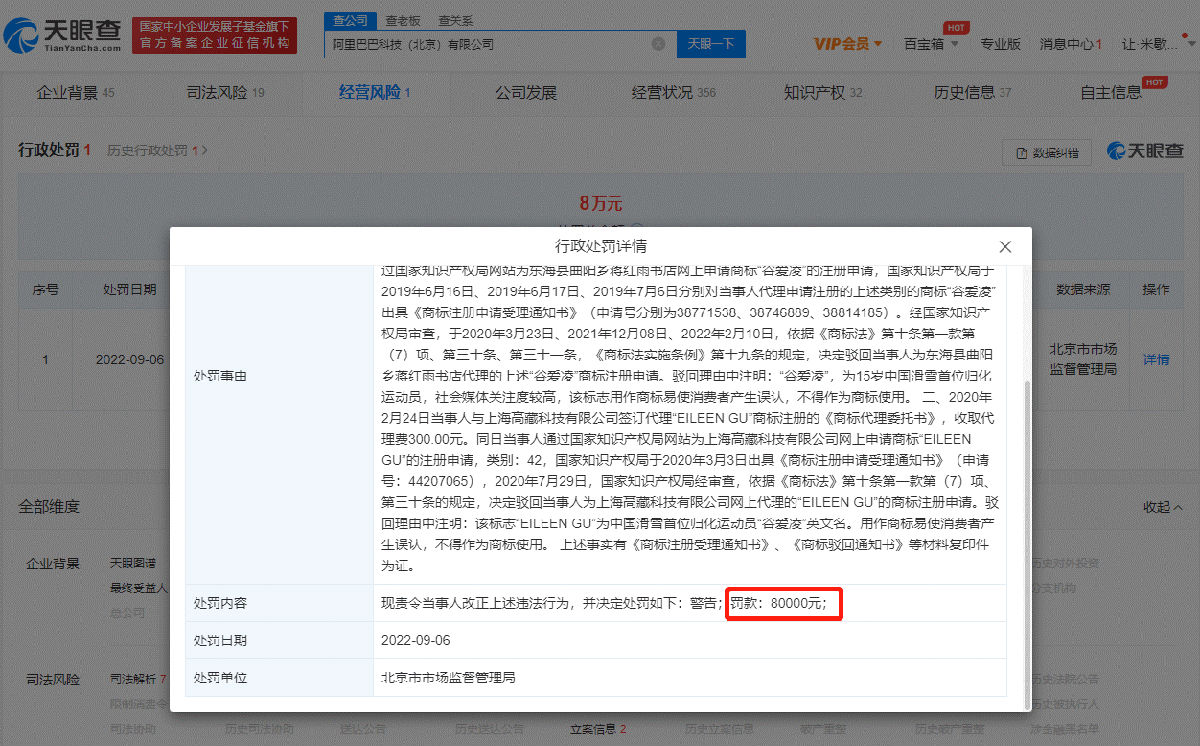1200x746 pixels.
Task: Click the 处罚日期 column header in table
Action: click(130, 290)
